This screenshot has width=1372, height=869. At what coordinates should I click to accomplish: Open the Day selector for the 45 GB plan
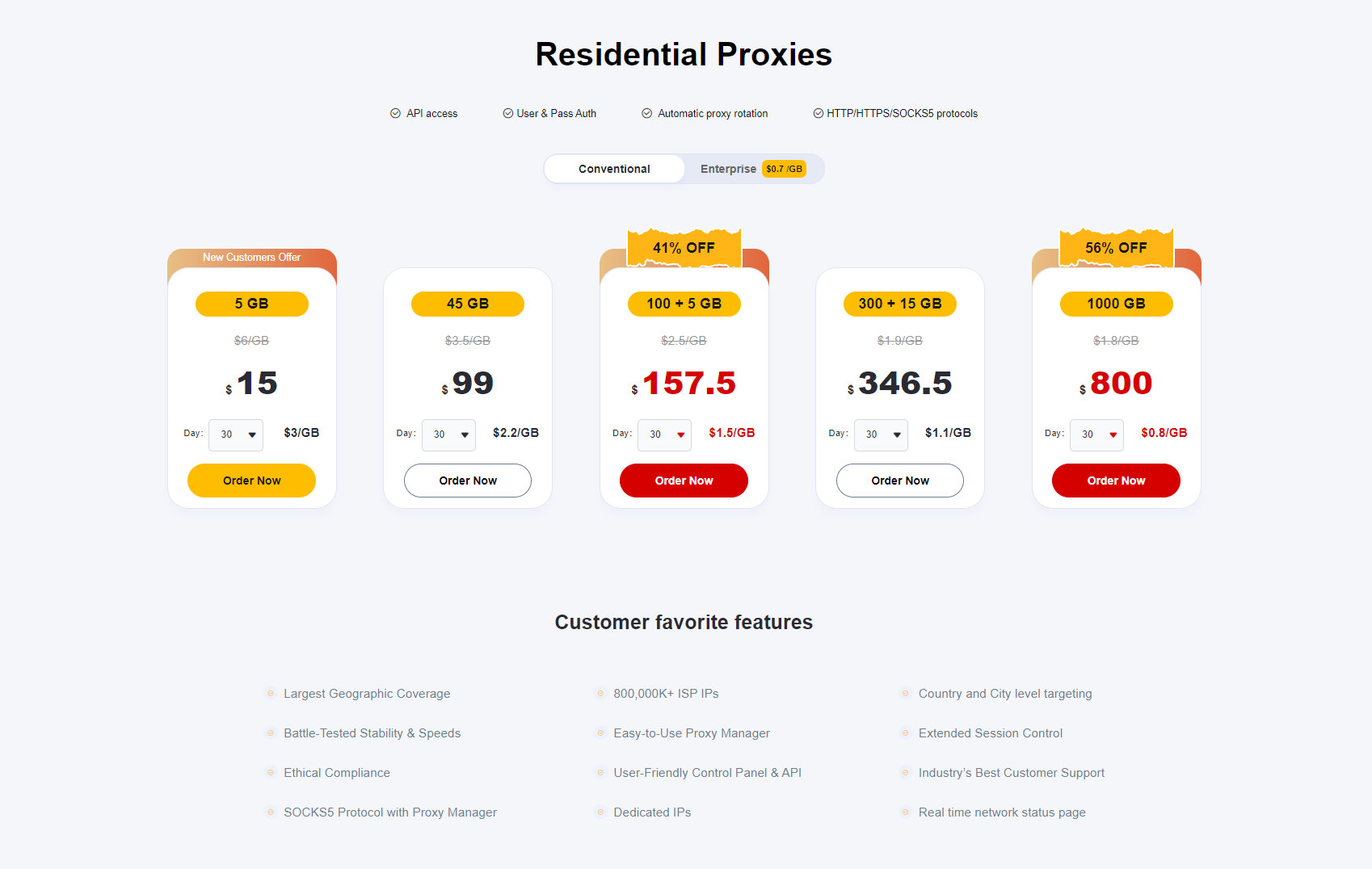coord(448,435)
